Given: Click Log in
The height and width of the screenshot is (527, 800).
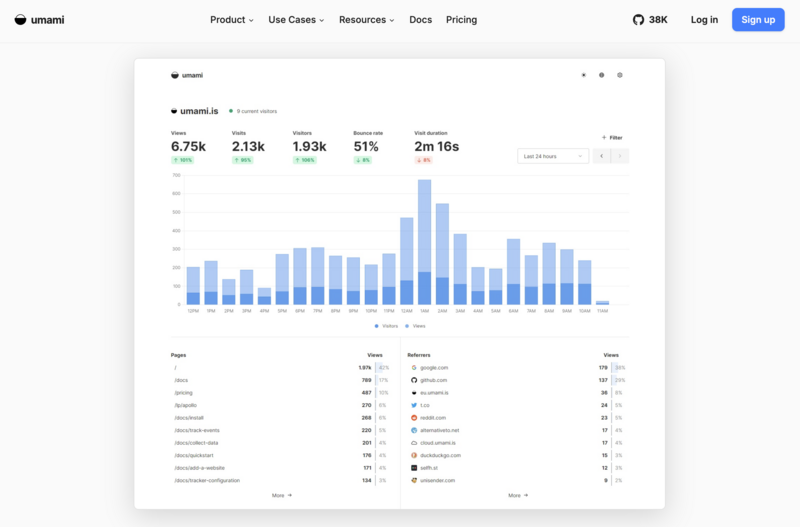Looking at the screenshot, I should [x=704, y=20].
